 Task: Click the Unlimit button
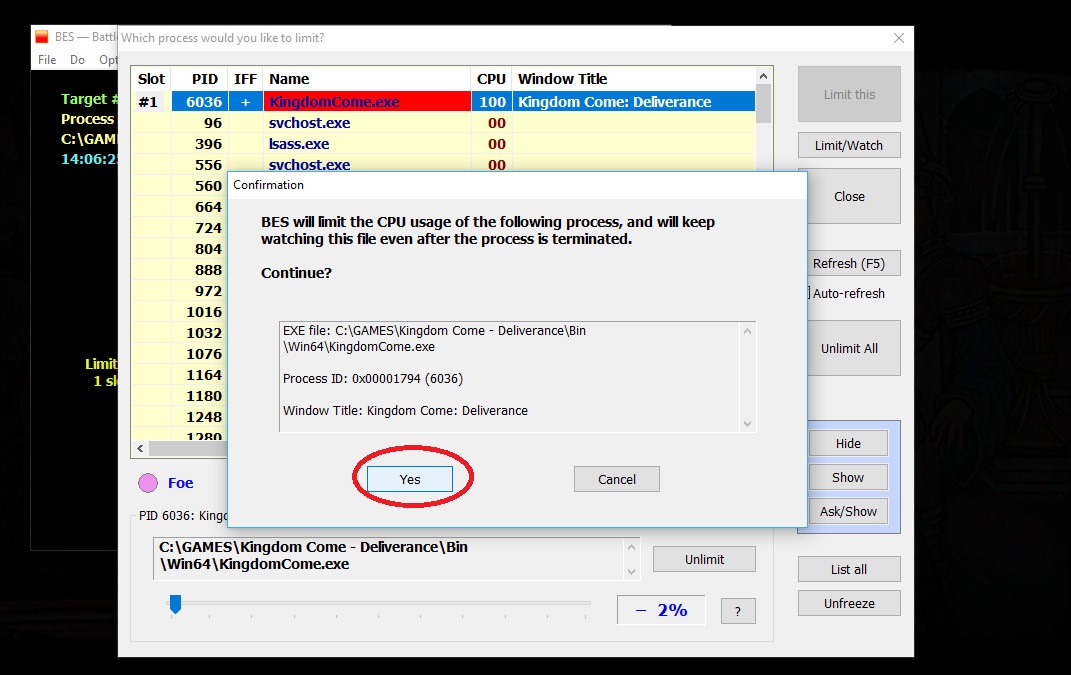pos(704,559)
